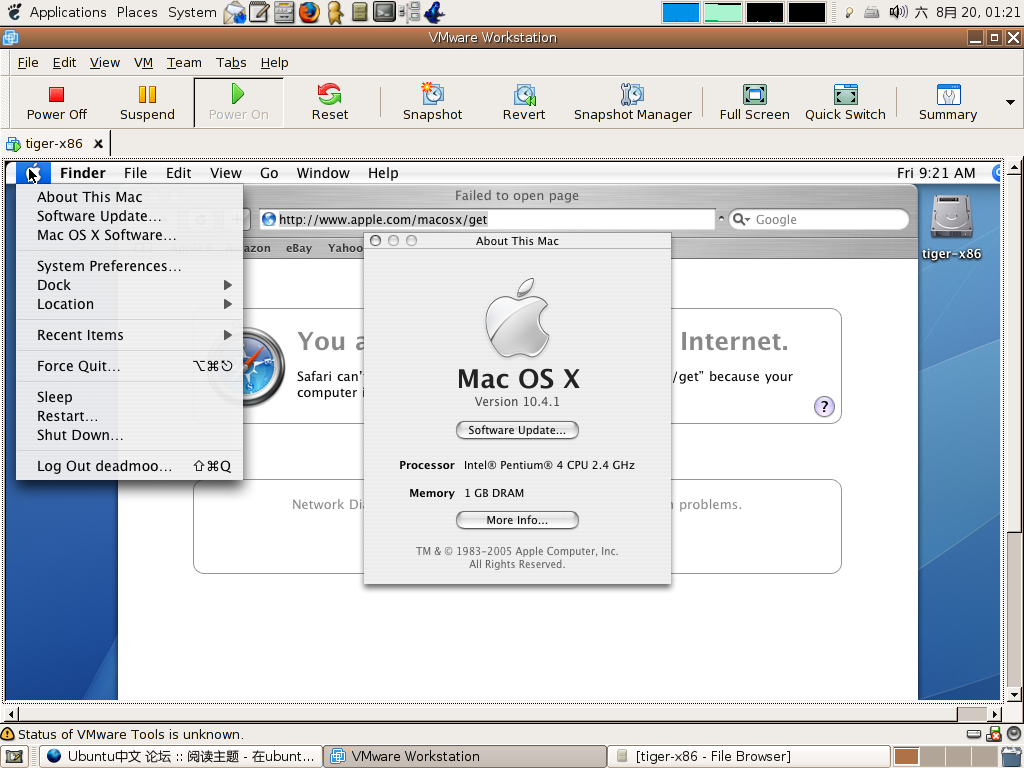1024x768 pixels.
Task: Open the VMware View menu
Action: coord(104,63)
